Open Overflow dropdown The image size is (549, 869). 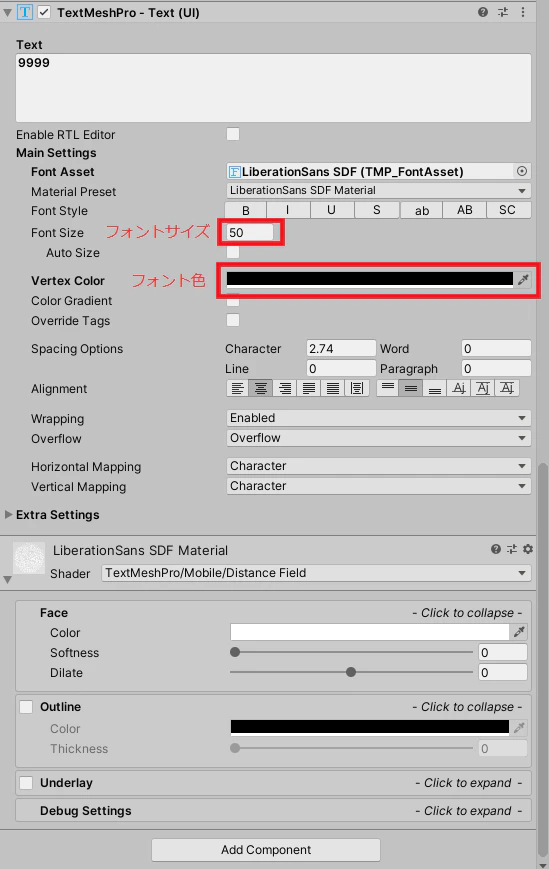tap(379, 438)
